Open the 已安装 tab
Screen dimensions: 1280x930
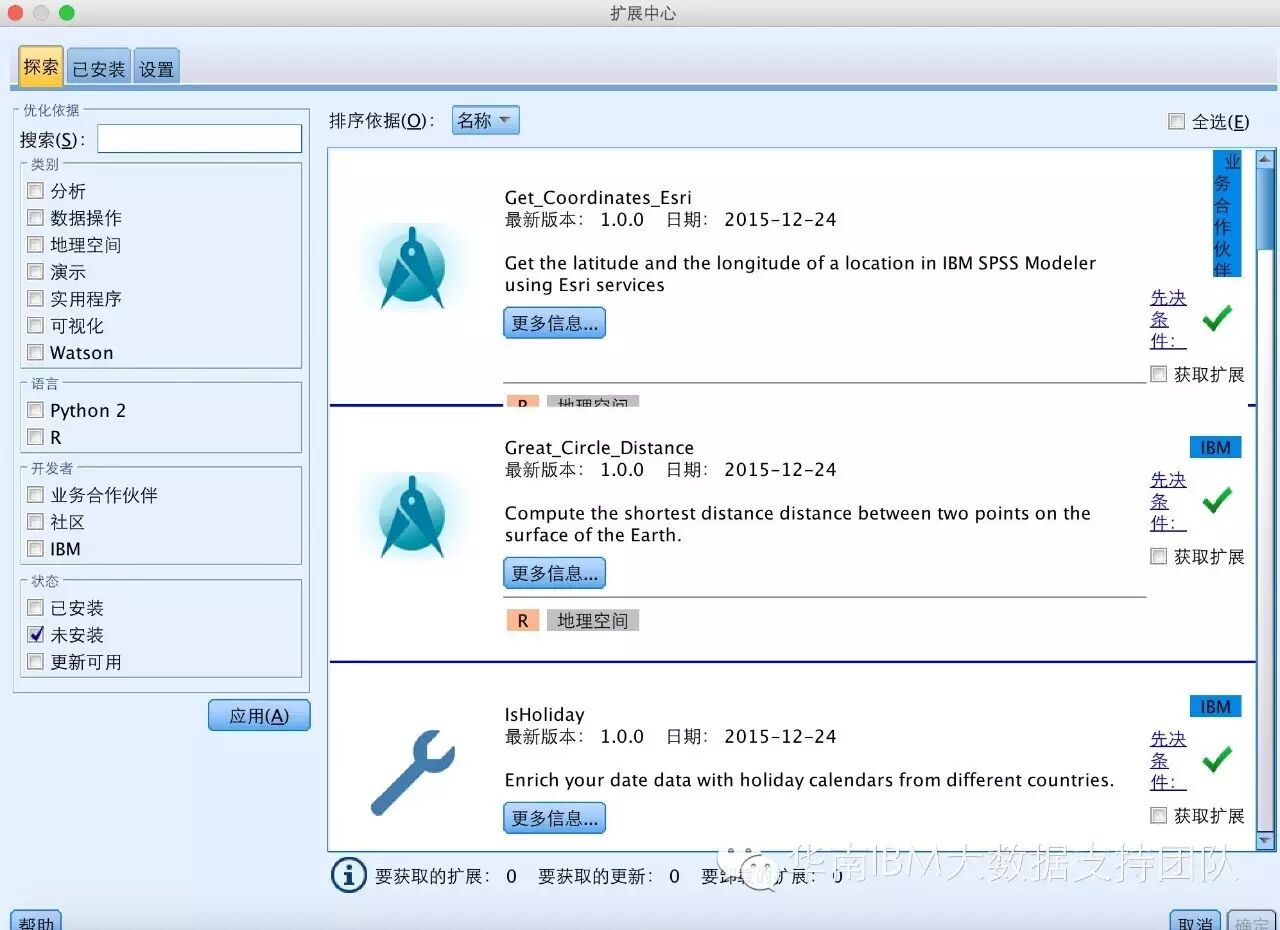click(99, 68)
